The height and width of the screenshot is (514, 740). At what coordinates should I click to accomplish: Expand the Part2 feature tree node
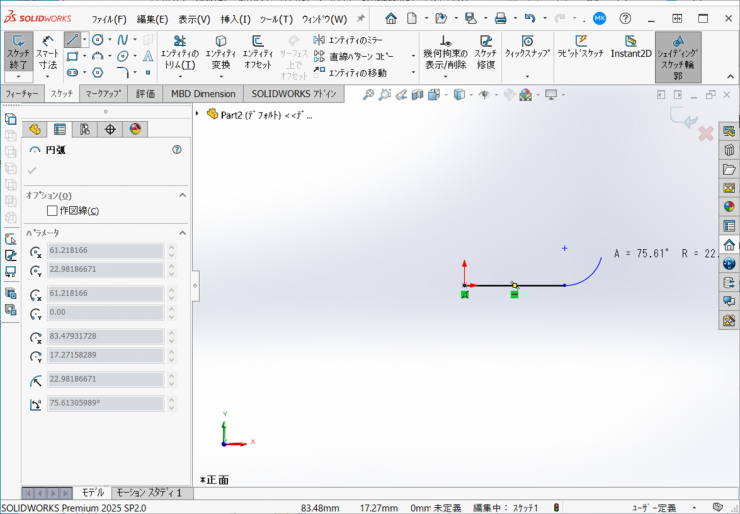(198, 114)
